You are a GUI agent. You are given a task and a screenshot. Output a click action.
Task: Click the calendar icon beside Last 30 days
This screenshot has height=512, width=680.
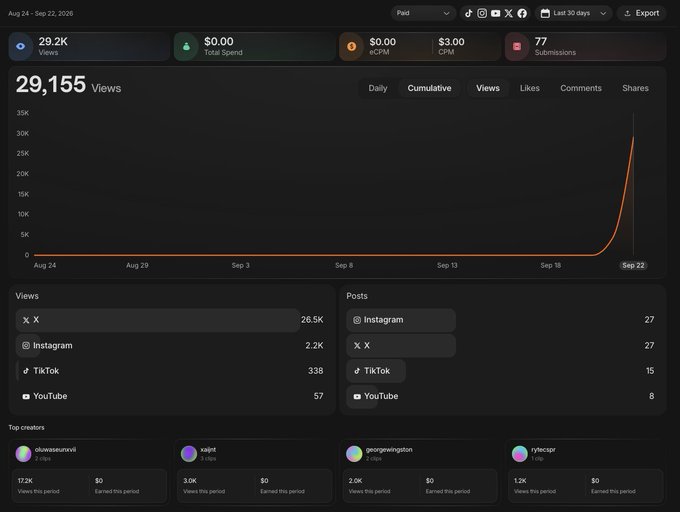pyautogui.click(x=545, y=13)
